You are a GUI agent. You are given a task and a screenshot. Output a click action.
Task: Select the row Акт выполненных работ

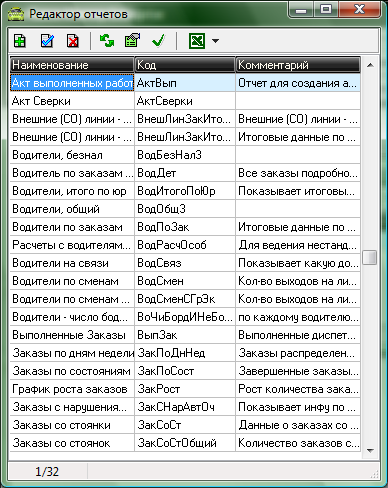click(x=185, y=83)
